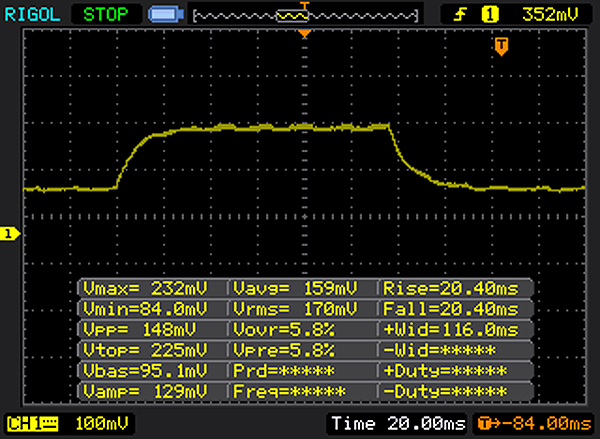Click the Vamp= 129mV measurement
The height and width of the screenshot is (439, 600).
pyautogui.click(x=145, y=391)
